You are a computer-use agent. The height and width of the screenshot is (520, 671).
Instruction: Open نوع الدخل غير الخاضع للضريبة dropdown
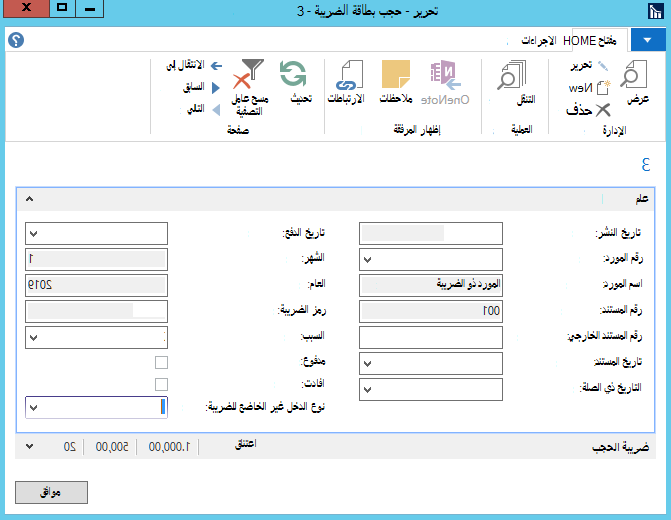pos(34,407)
